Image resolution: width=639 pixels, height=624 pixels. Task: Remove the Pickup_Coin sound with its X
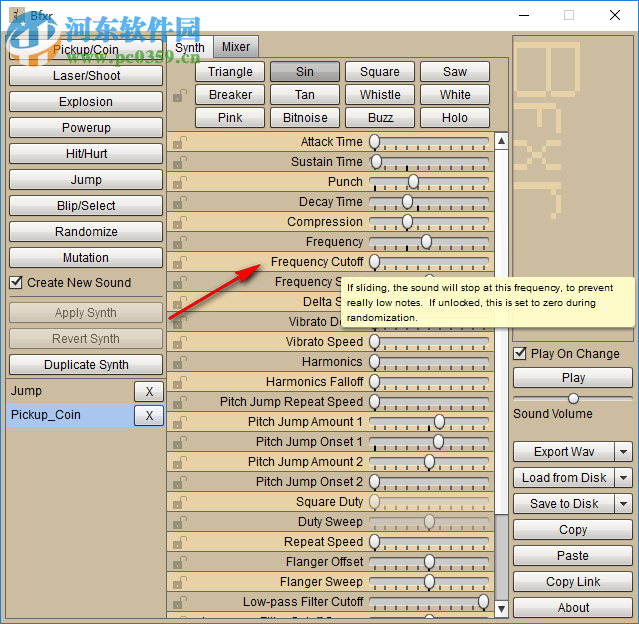[149, 415]
